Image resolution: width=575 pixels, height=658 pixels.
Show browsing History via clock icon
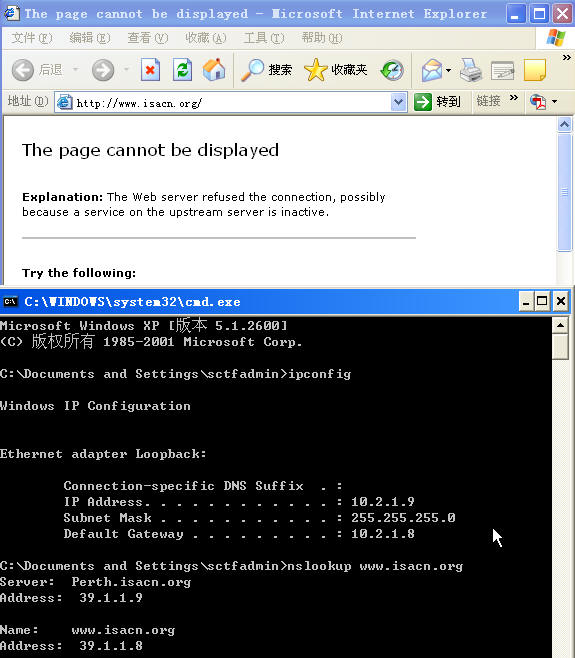[x=392, y=70]
